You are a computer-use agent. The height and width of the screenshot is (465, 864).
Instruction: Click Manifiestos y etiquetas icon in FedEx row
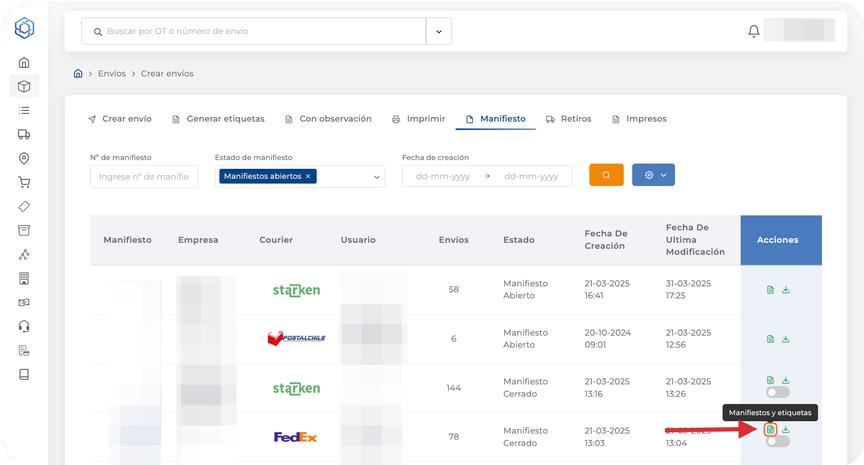[770, 429]
